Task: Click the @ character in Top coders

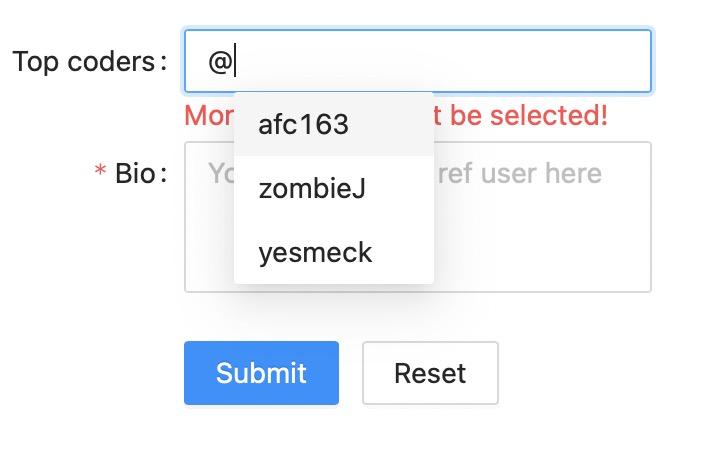Action: pyautogui.click(x=220, y=62)
